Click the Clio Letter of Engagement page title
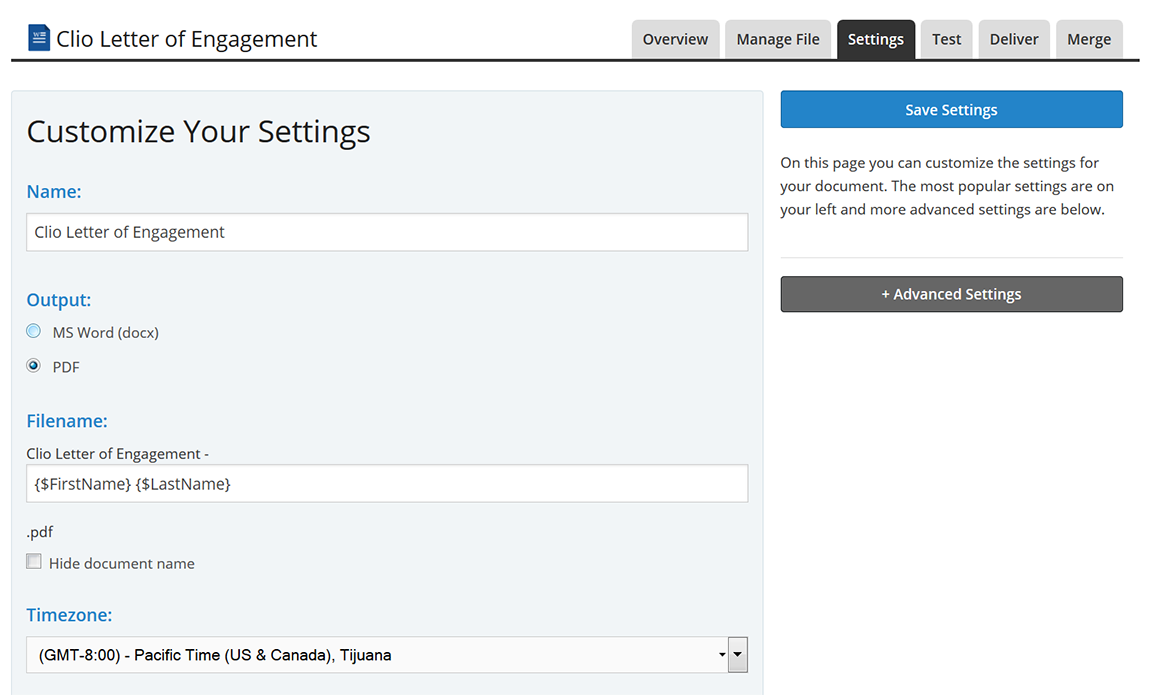Screen dimensions: 1149x695 click(186, 39)
